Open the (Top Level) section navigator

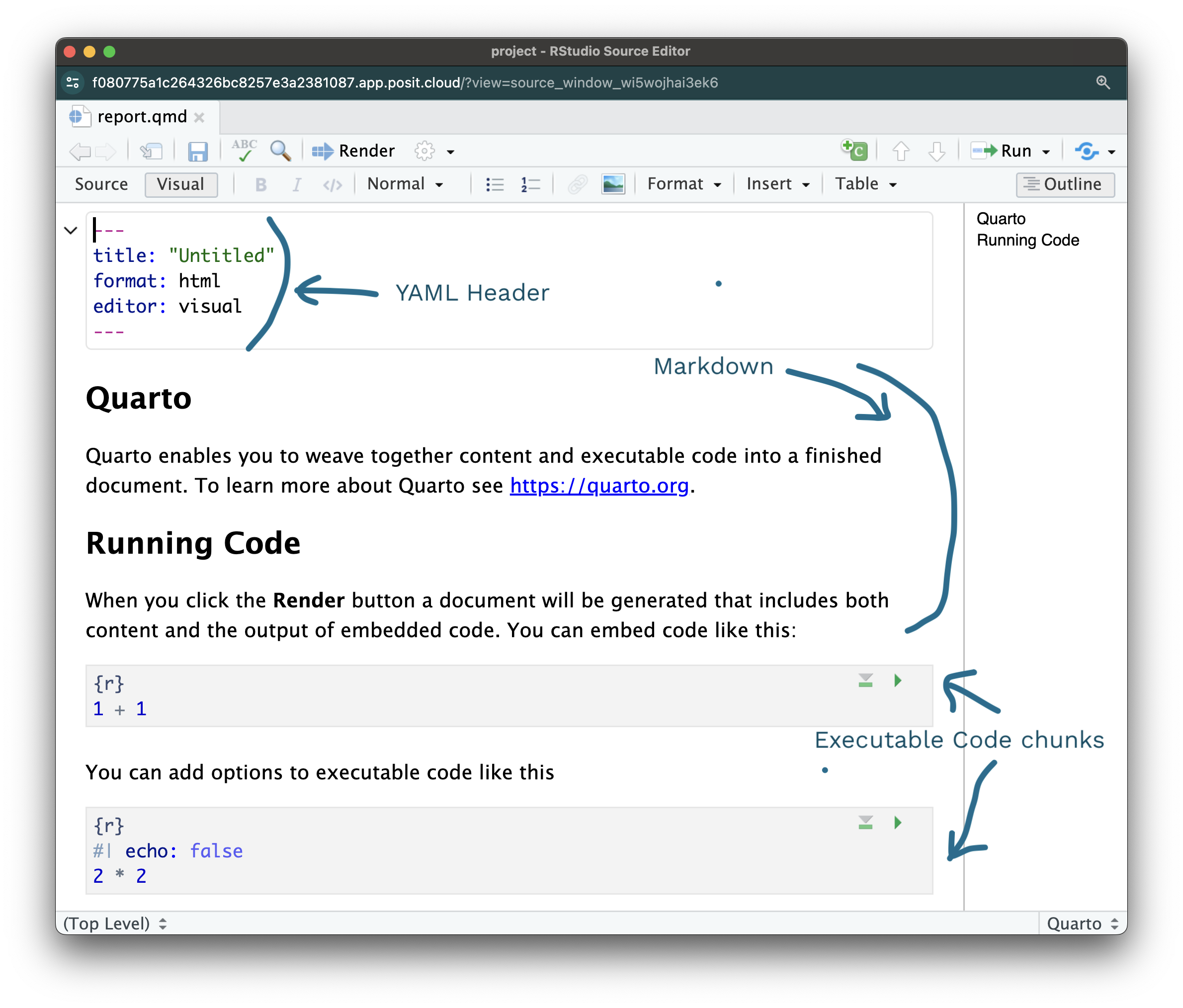pos(115,924)
